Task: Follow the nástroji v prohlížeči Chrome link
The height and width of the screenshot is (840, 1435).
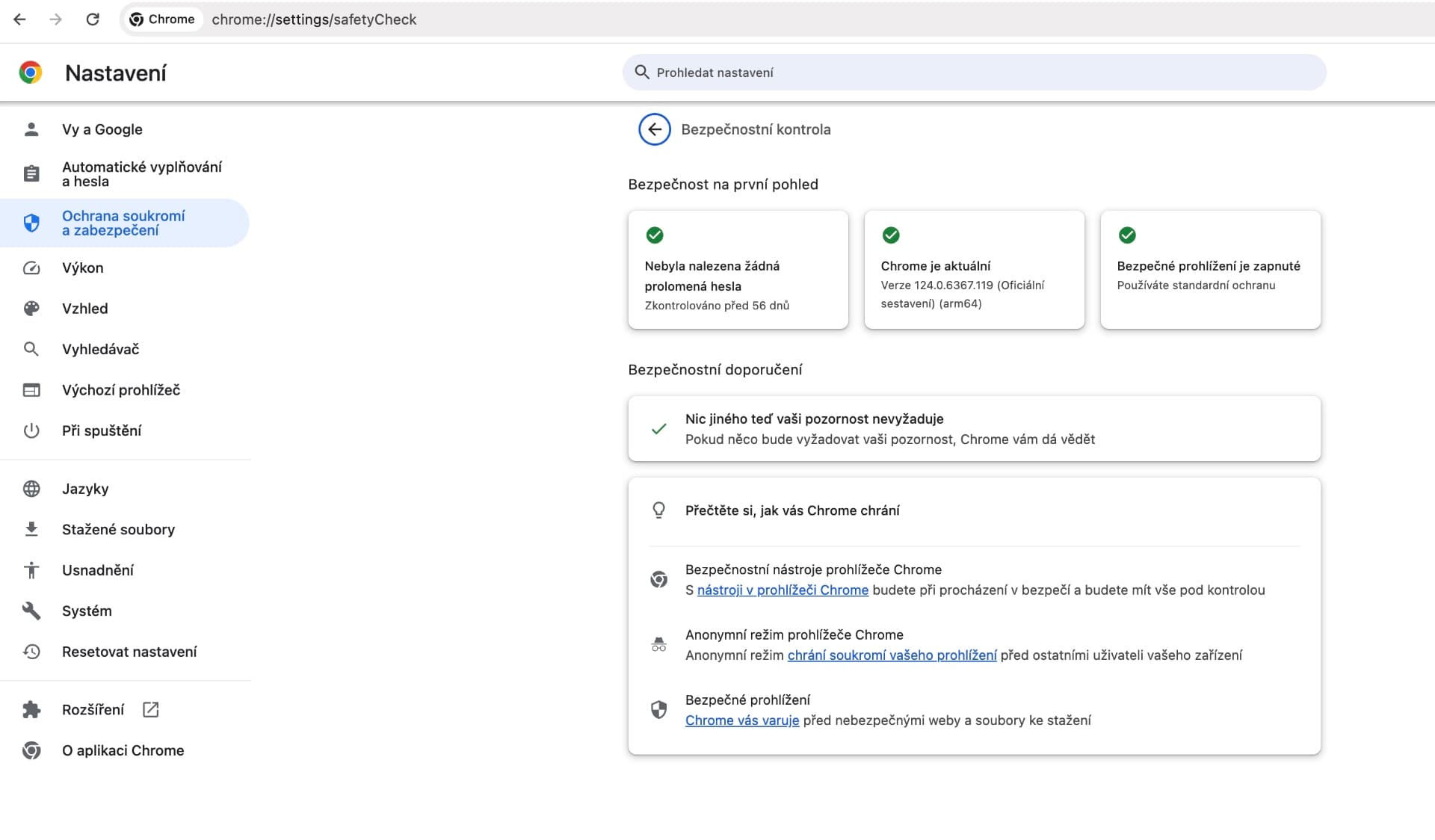Action: click(783, 590)
